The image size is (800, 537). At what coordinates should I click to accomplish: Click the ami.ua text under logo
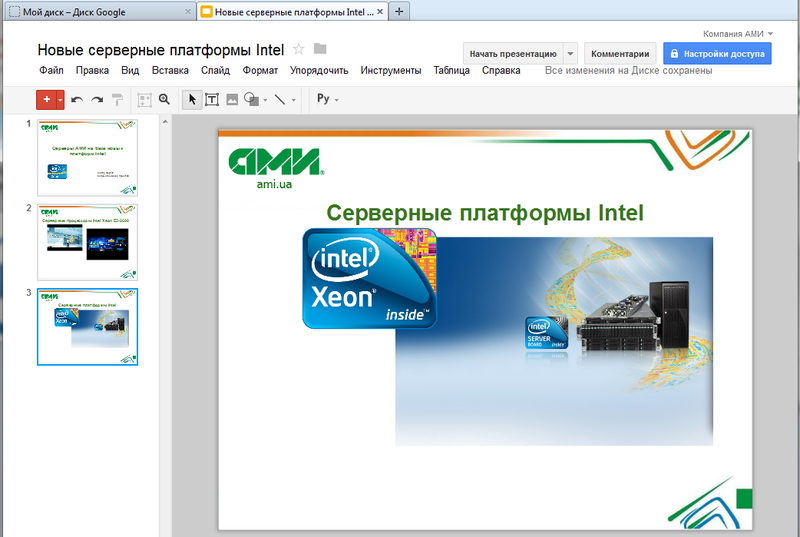pos(274,184)
